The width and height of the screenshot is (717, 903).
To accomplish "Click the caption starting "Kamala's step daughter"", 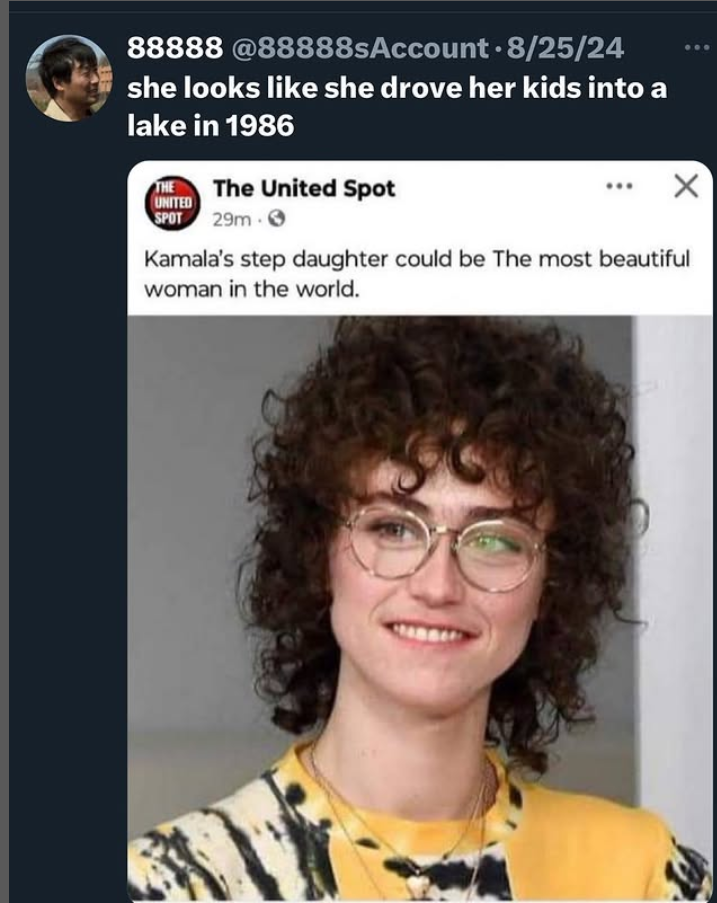I will (x=417, y=260).
